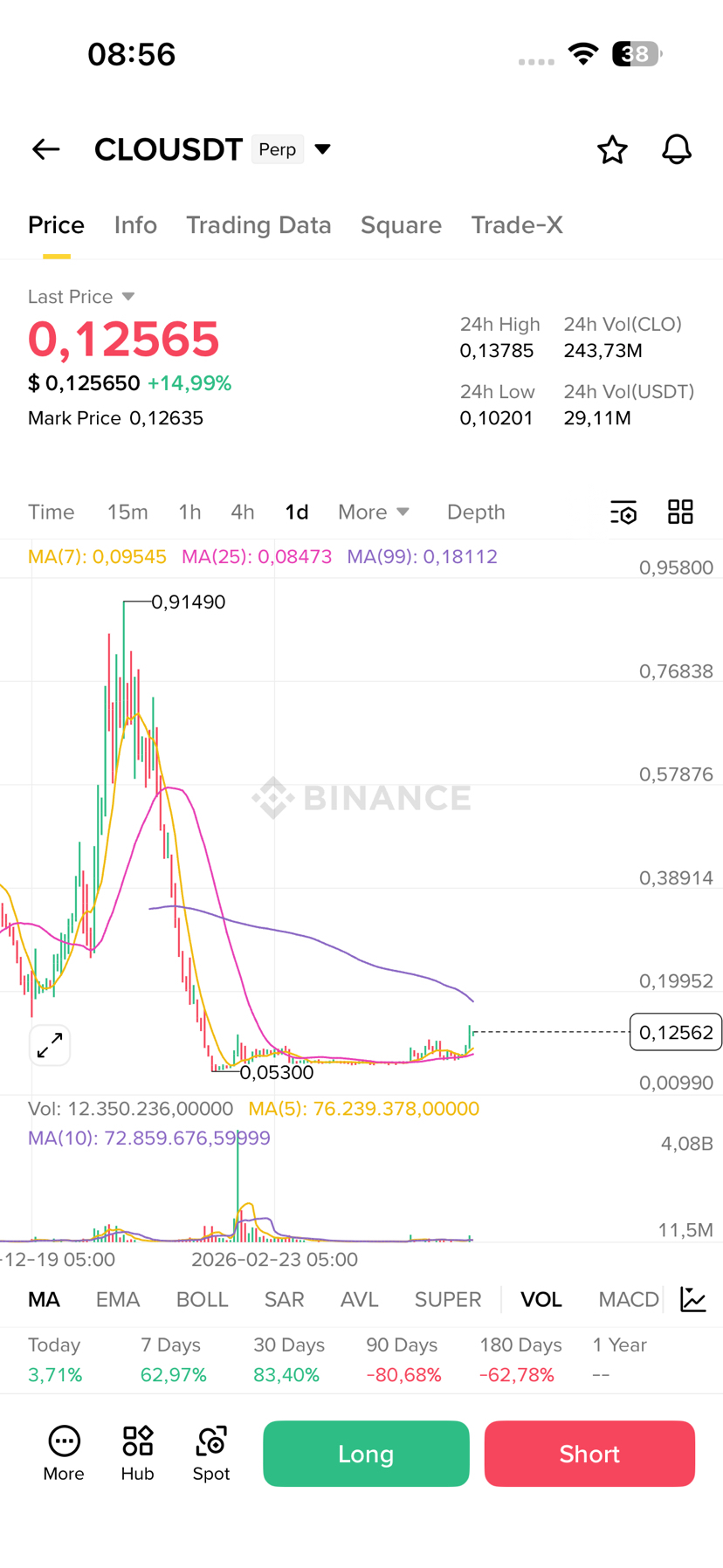Select the 4h interval
The height and width of the screenshot is (1568, 723).
[243, 512]
